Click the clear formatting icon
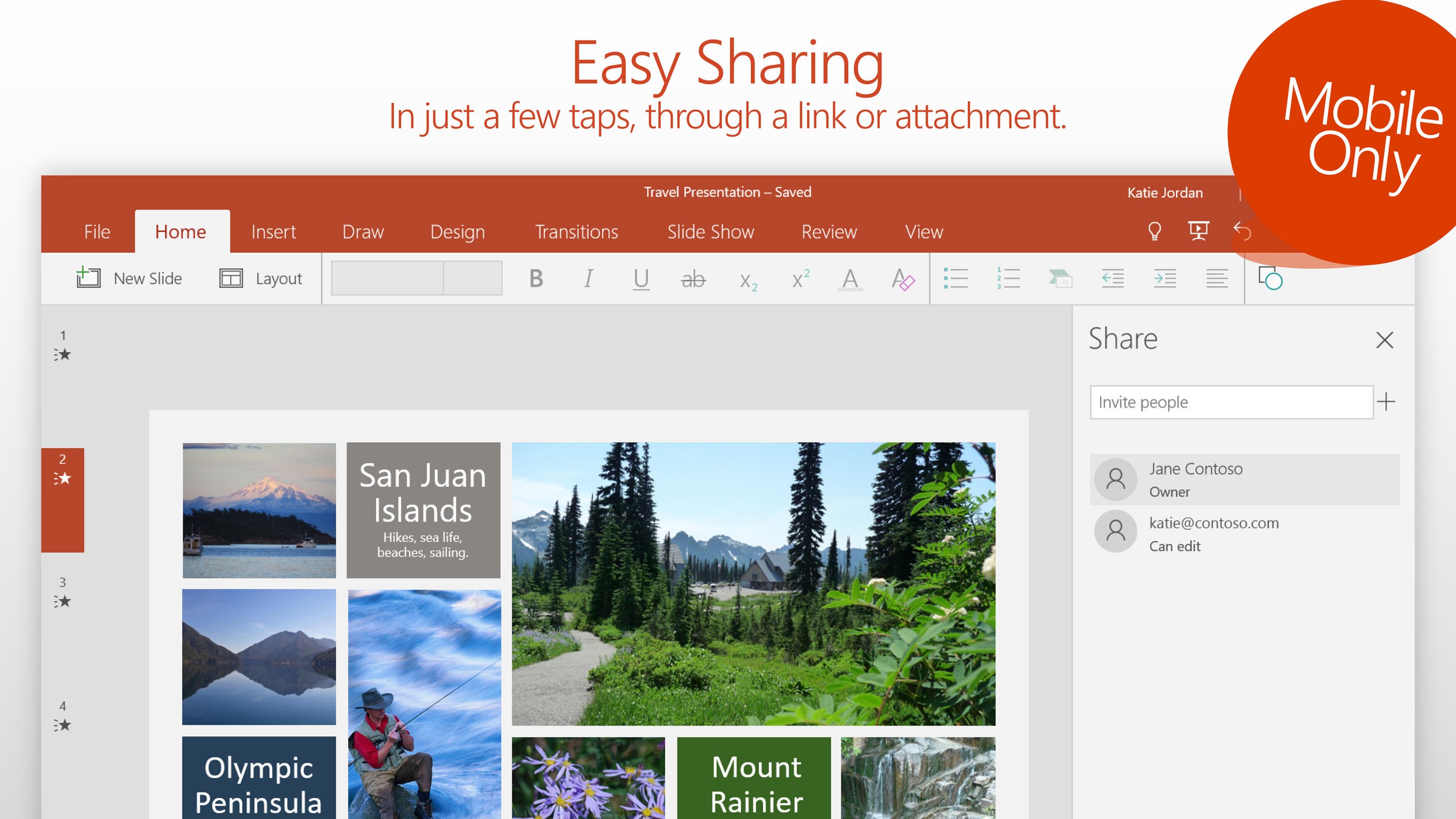This screenshot has height=819, width=1456. coord(902,279)
